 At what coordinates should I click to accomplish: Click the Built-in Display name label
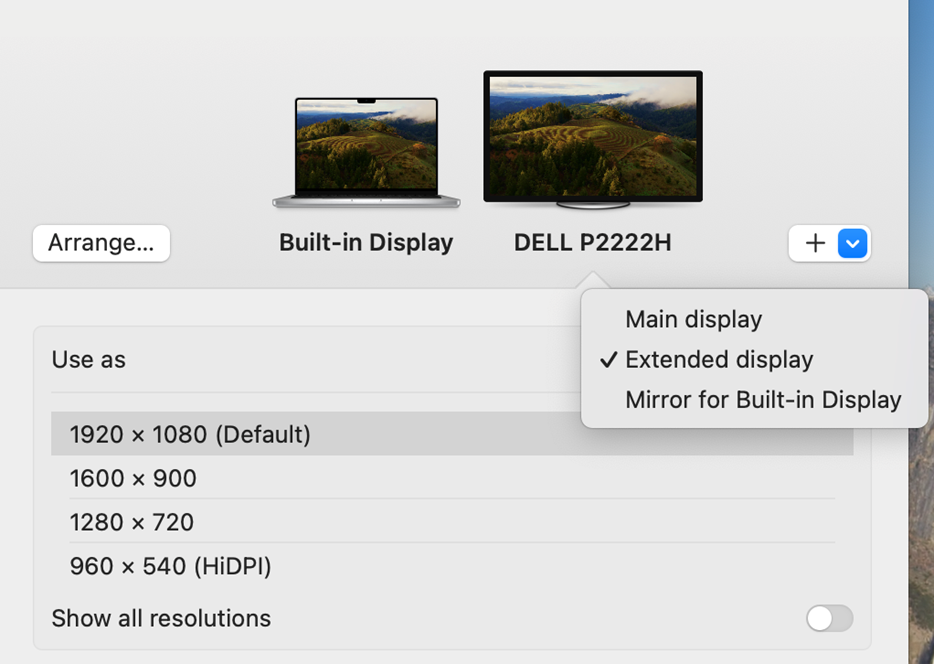tap(366, 243)
